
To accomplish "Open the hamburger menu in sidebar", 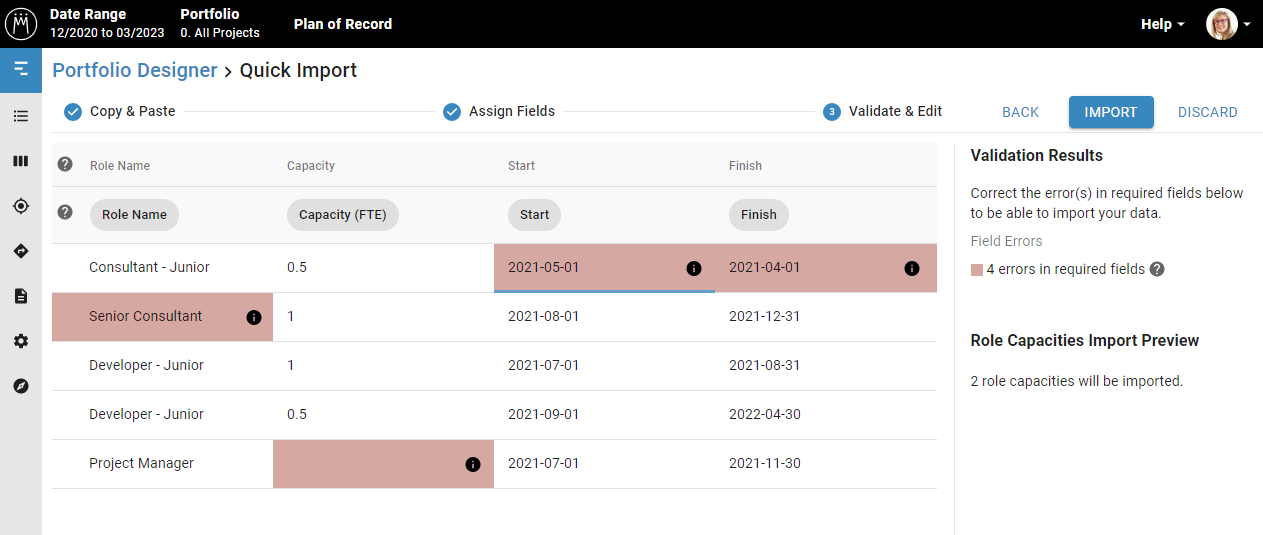I will point(21,69).
